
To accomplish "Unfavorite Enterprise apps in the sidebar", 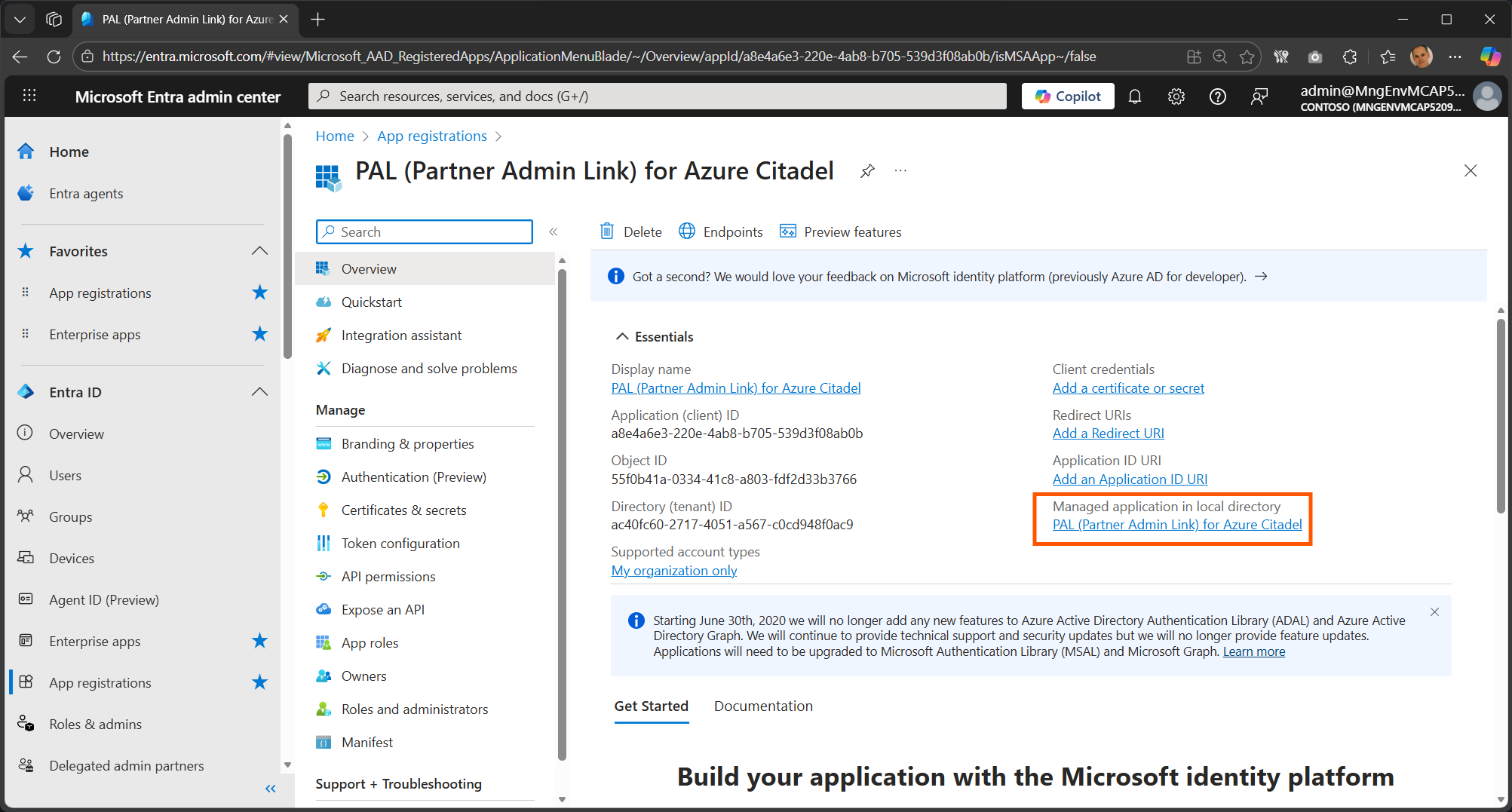I will click(259, 640).
